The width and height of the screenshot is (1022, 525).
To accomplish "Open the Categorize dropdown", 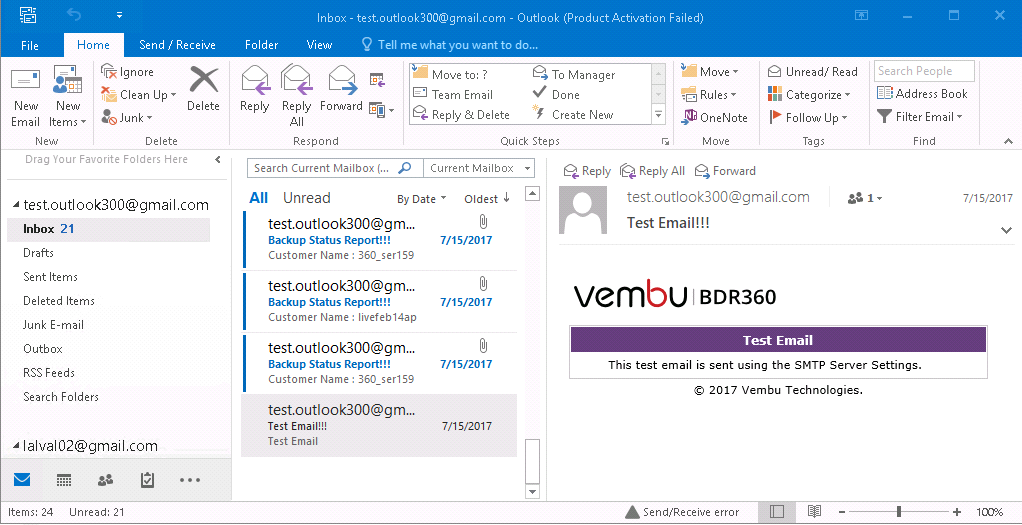I will (810, 95).
